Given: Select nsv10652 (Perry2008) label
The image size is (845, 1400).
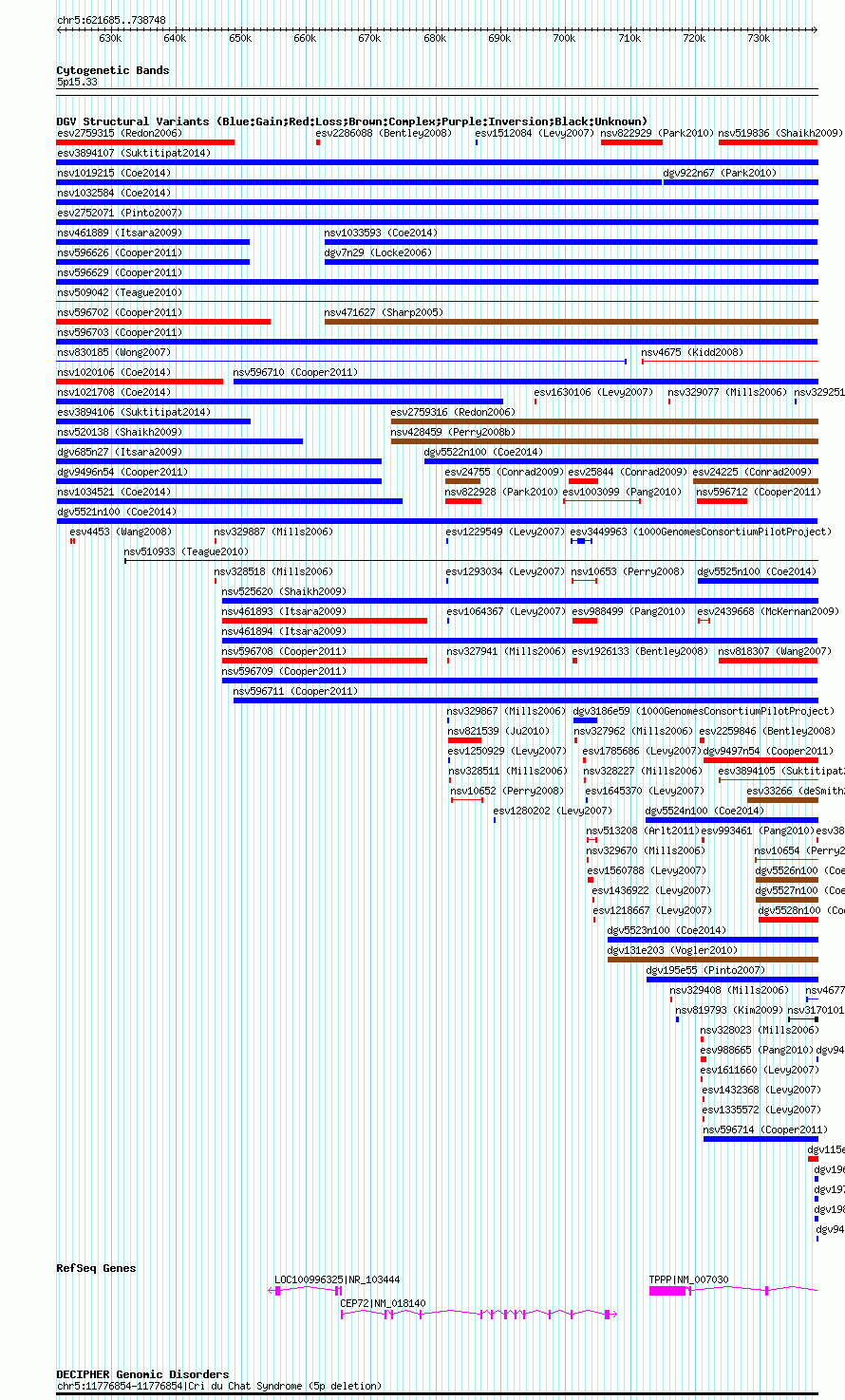Looking at the screenshot, I should tap(506, 792).
